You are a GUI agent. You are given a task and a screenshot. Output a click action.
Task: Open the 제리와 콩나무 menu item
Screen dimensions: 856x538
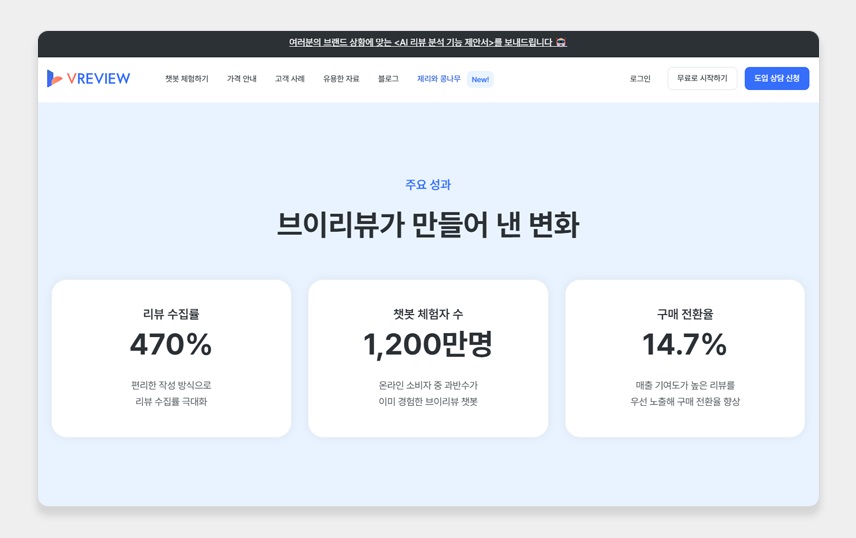(x=438, y=79)
